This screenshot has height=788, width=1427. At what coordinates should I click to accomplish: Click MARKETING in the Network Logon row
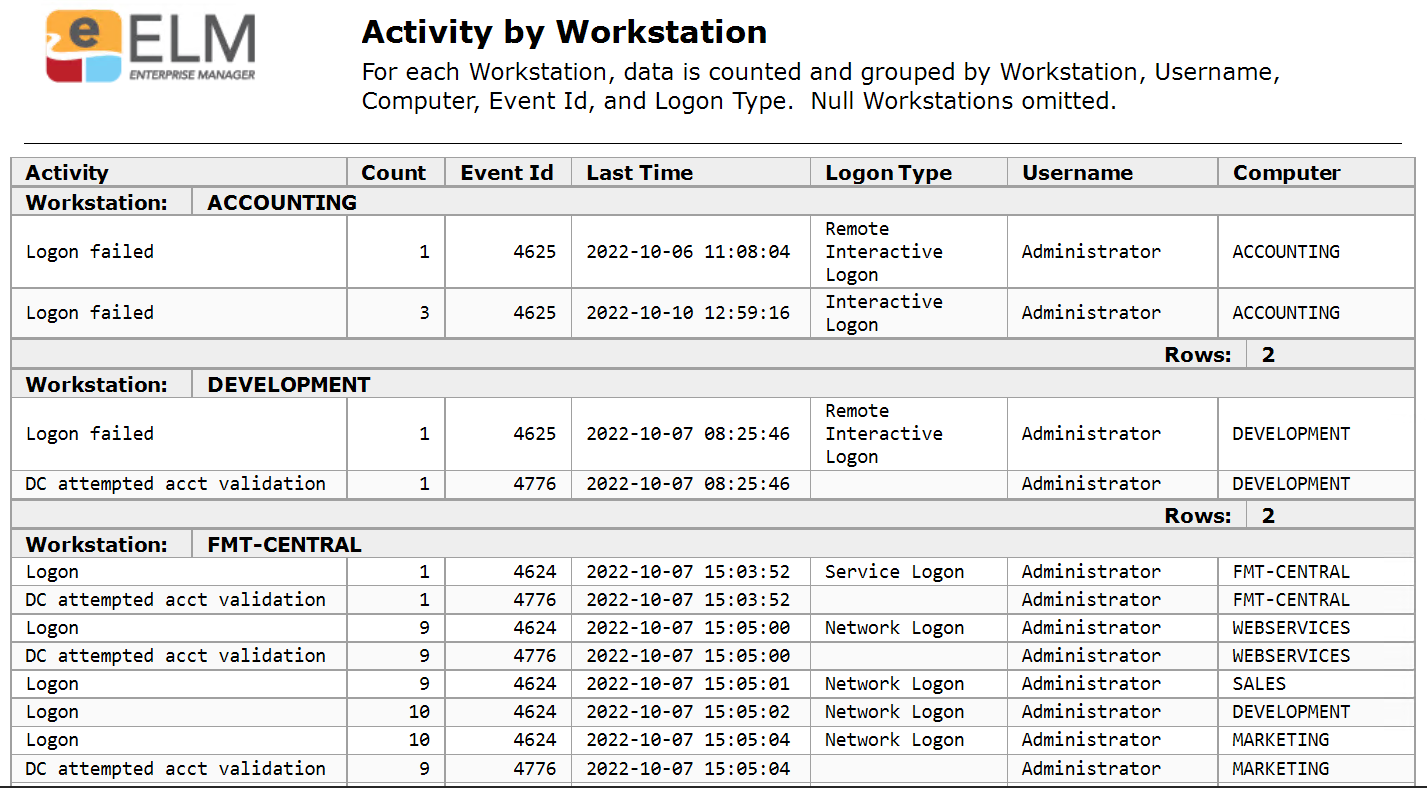click(x=1281, y=740)
